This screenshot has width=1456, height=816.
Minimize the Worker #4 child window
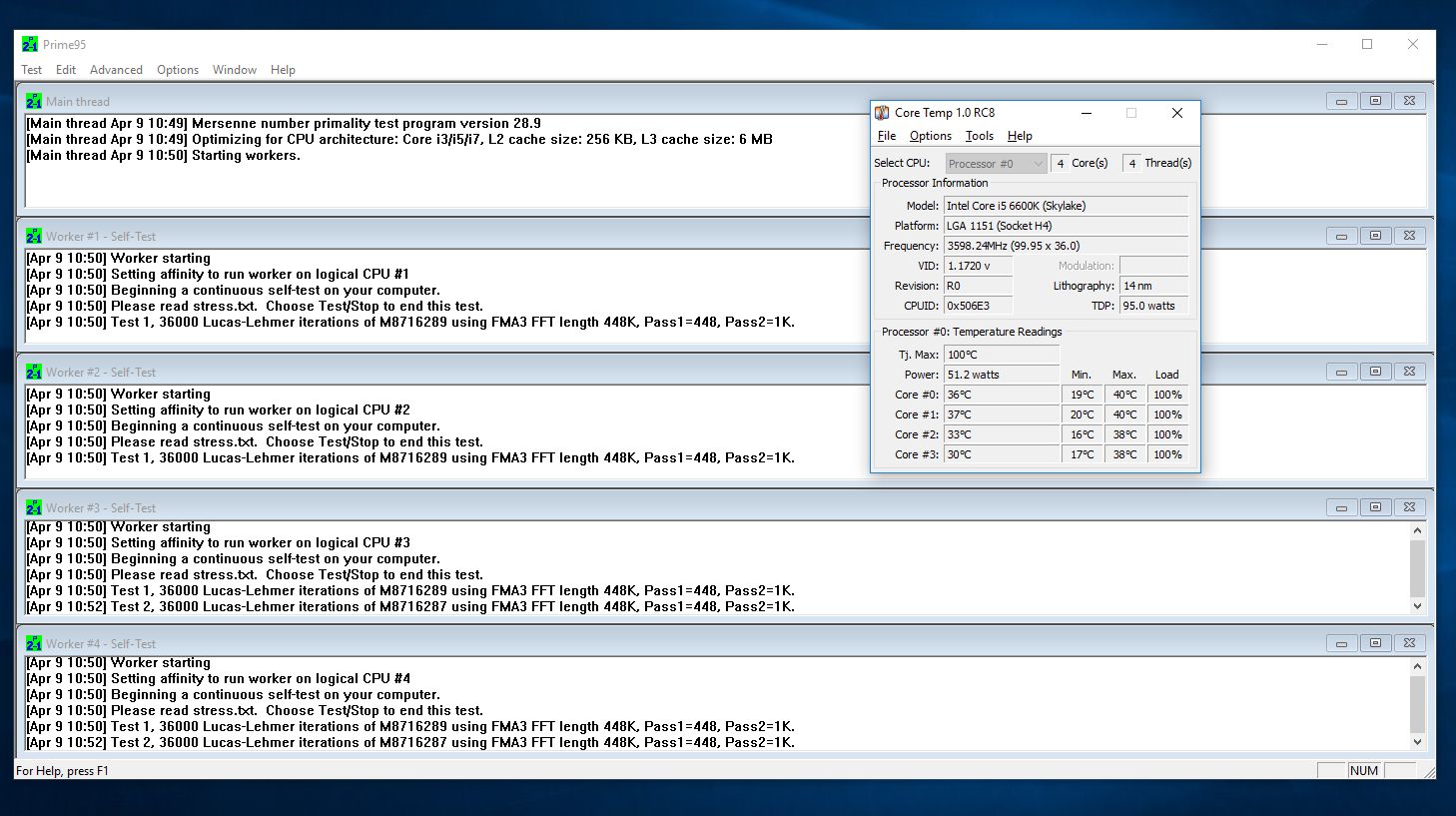pyautogui.click(x=1341, y=643)
